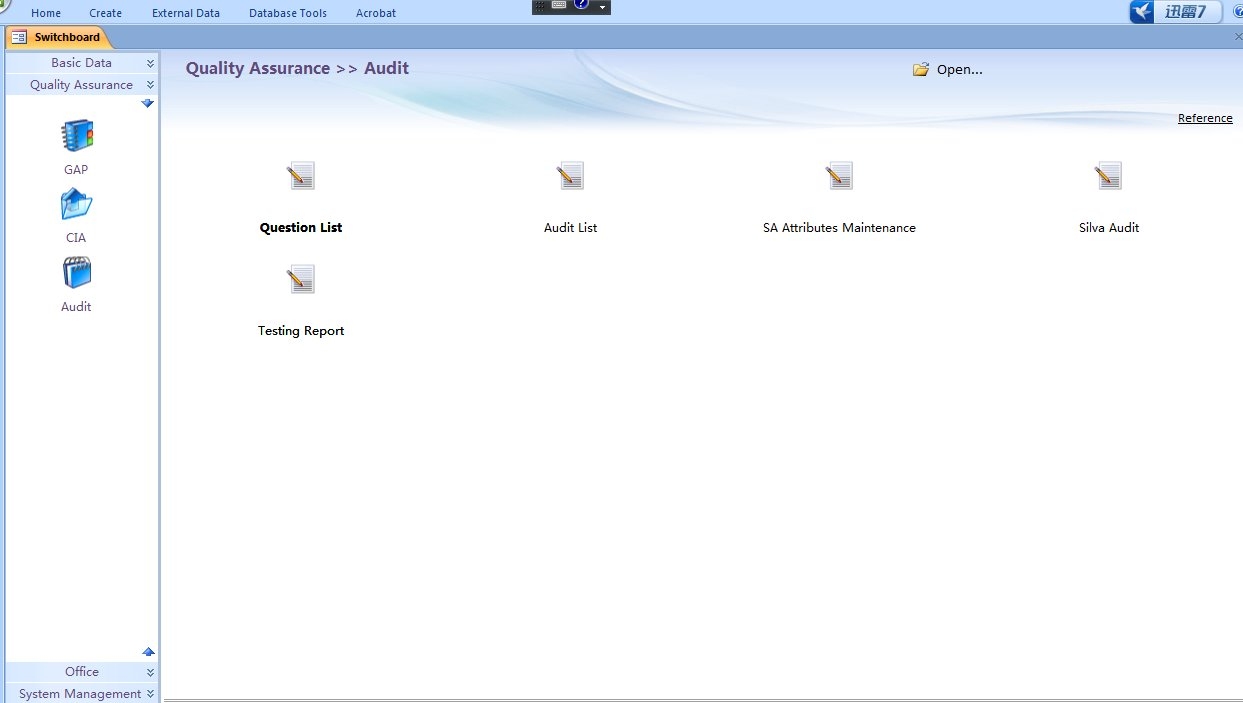Expand the System Management section
Screen dimensions: 1243x703
(81, 694)
